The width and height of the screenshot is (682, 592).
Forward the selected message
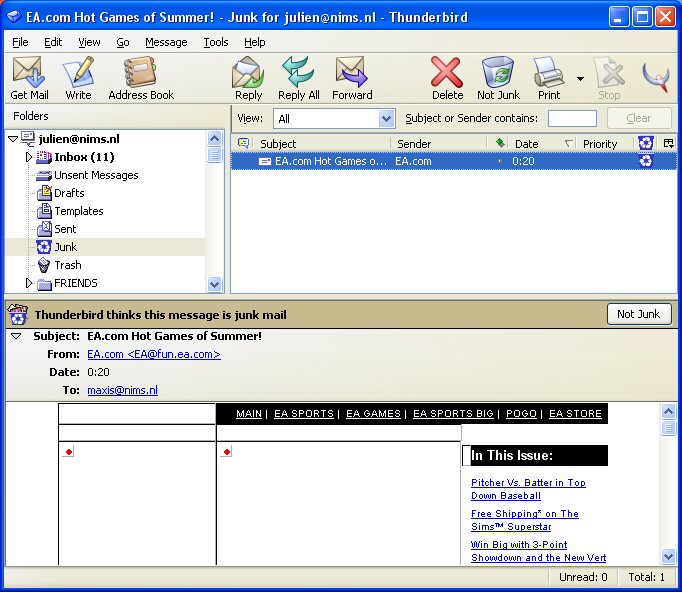coord(352,78)
